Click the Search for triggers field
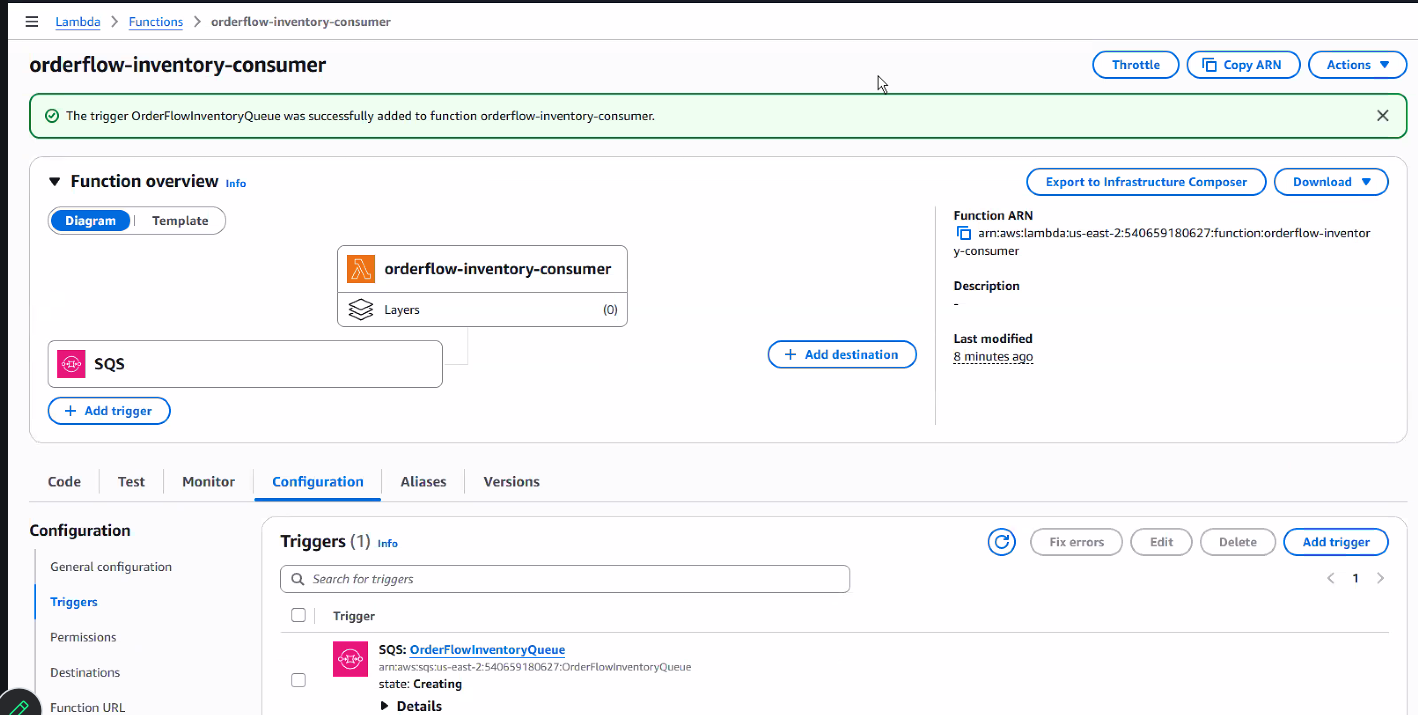 (x=565, y=579)
